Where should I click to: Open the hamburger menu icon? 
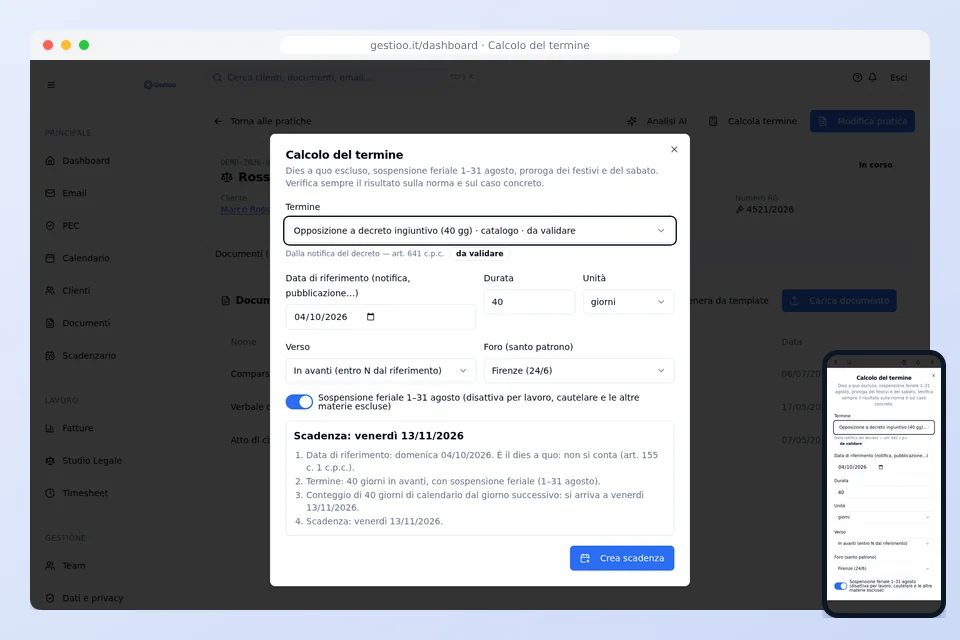pos(51,85)
